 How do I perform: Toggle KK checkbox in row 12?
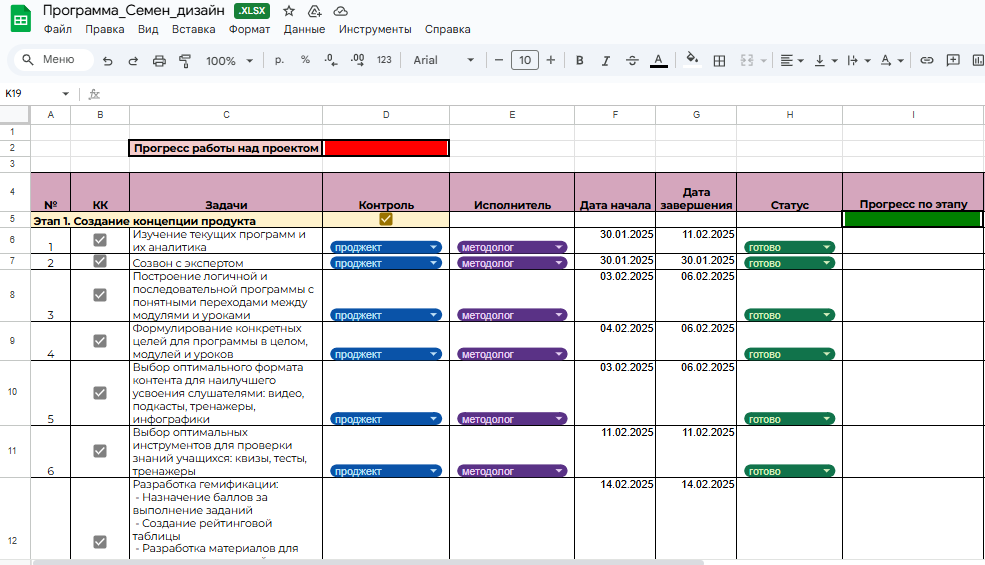click(x=100, y=542)
